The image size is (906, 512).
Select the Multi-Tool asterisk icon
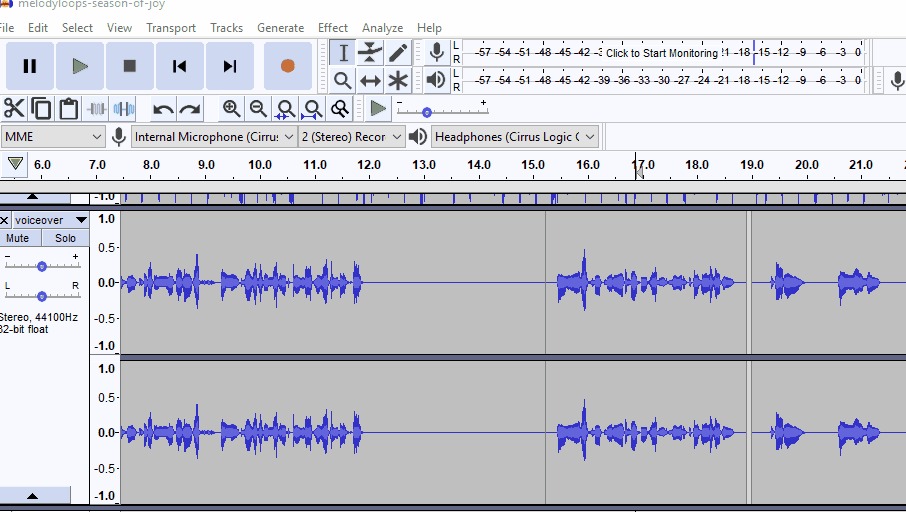point(398,80)
